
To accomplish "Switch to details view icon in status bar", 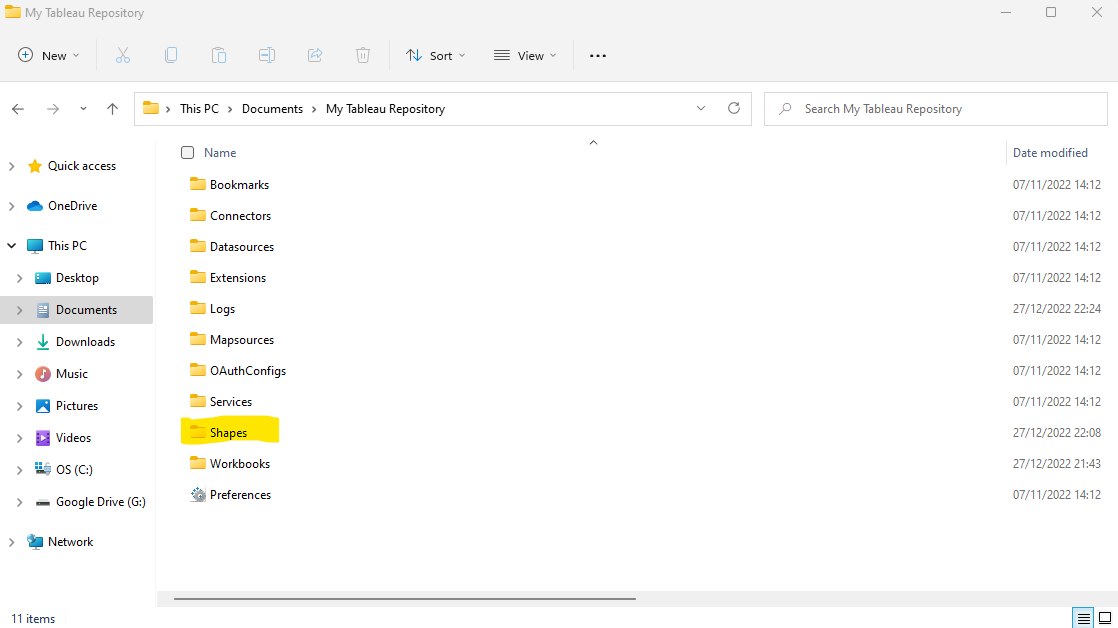I will pyautogui.click(x=1083, y=618).
